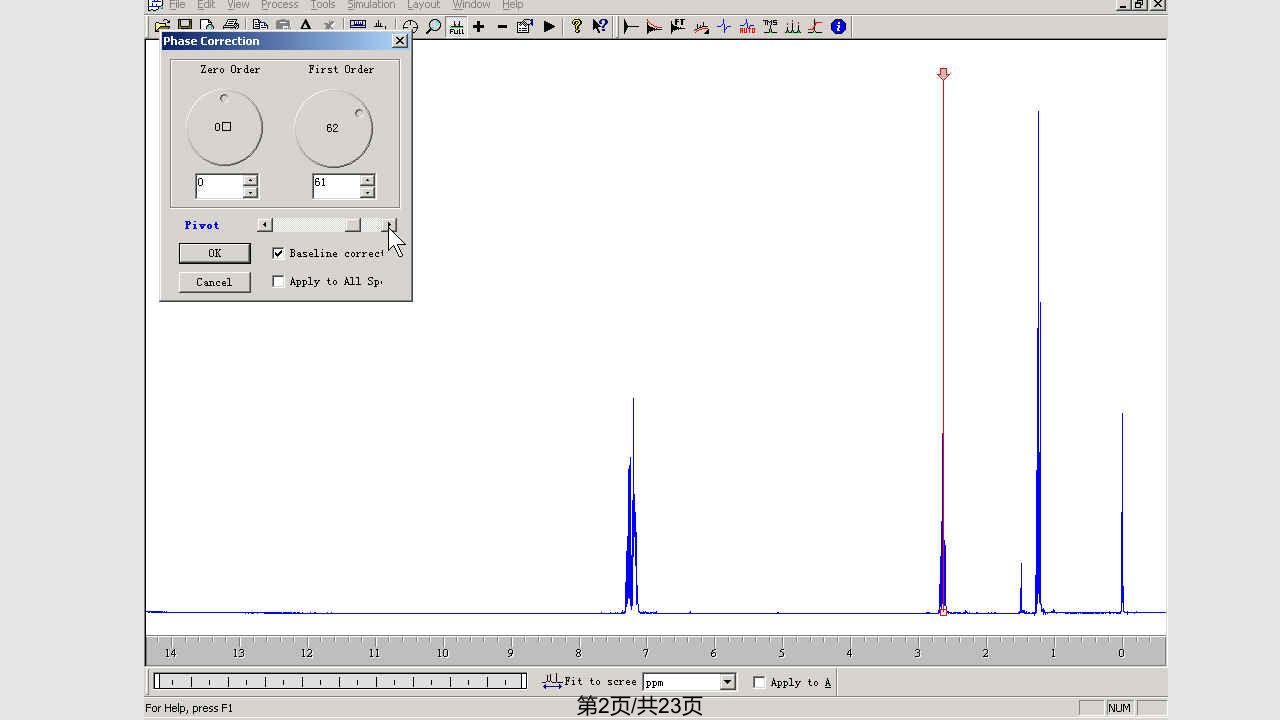This screenshot has height=720, width=1280.
Task: Click the Fit to screen button
Action: point(589,682)
